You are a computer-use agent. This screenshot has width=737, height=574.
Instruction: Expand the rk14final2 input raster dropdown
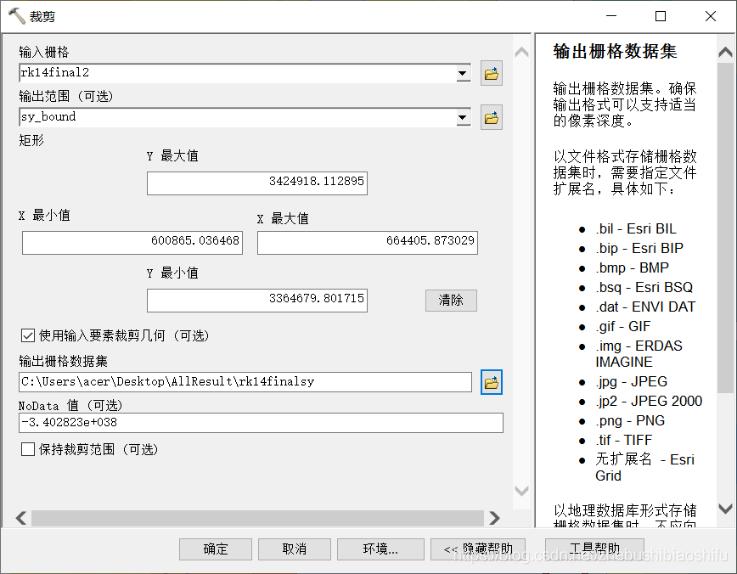point(463,73)
